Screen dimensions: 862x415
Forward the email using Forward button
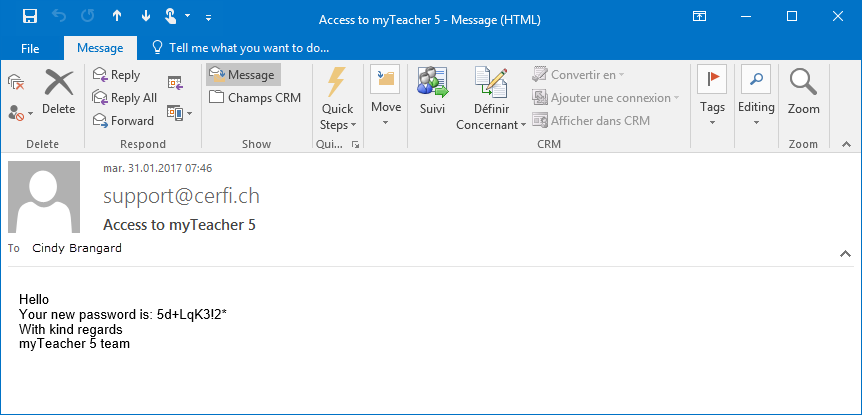(122, 121)
